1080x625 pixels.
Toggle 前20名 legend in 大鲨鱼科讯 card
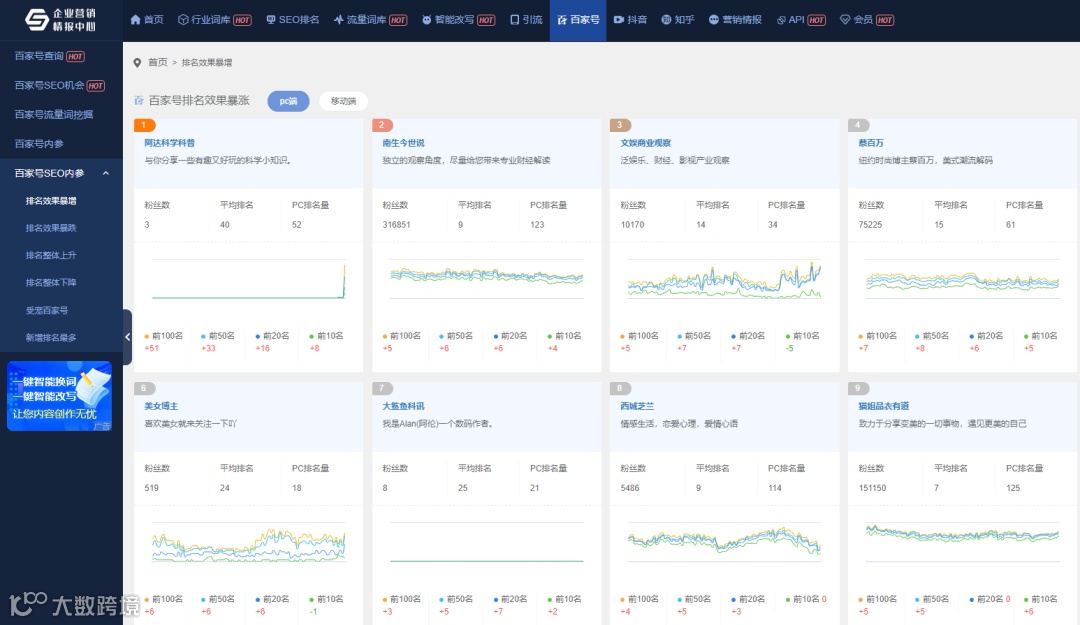coord(510,600)
